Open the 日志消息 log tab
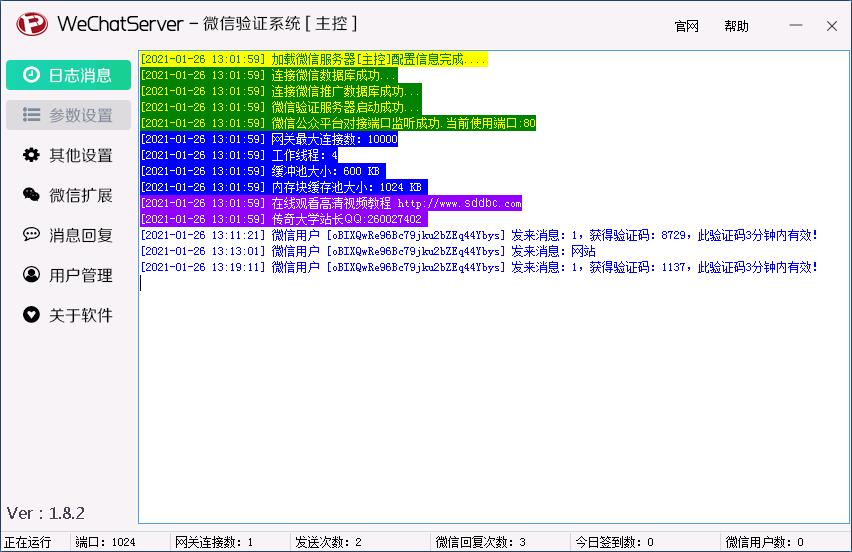852x552 pixels. coord(68,75)
